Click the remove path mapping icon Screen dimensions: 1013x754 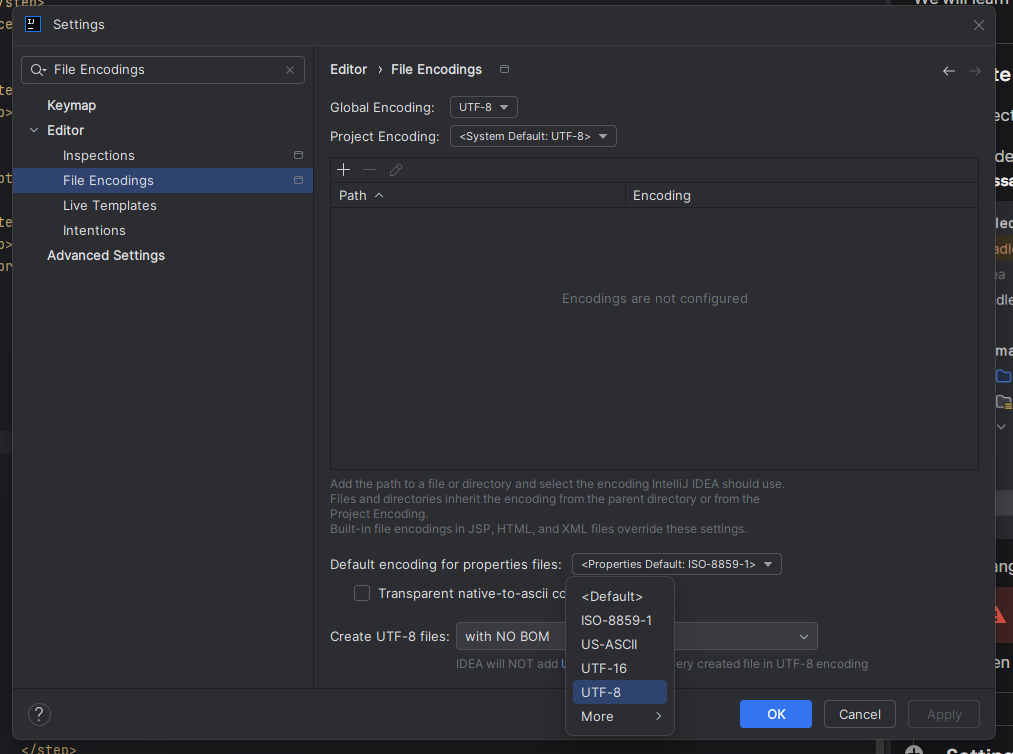point(369,169)
